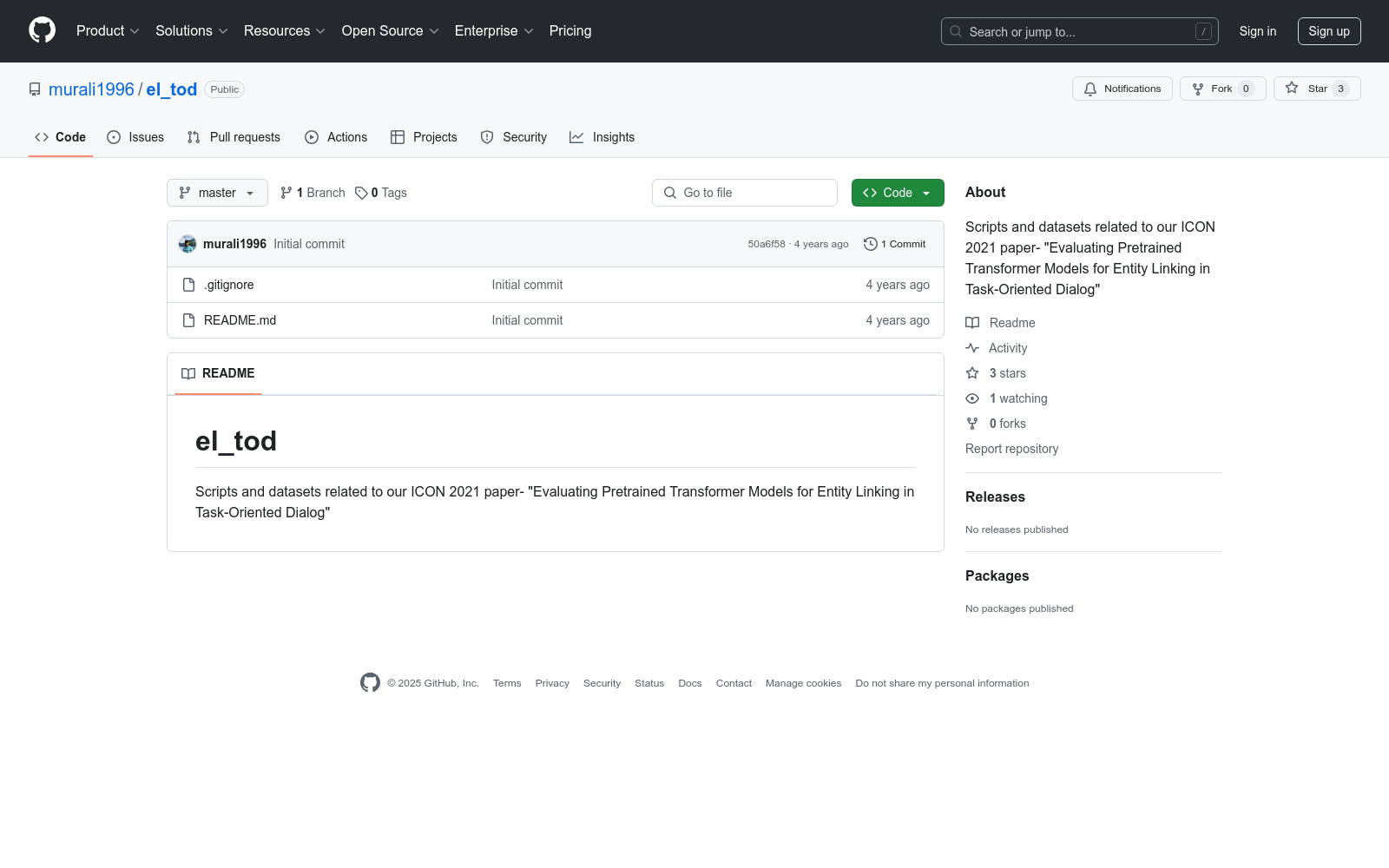Click the Notifications bell button

point(1122,89)
